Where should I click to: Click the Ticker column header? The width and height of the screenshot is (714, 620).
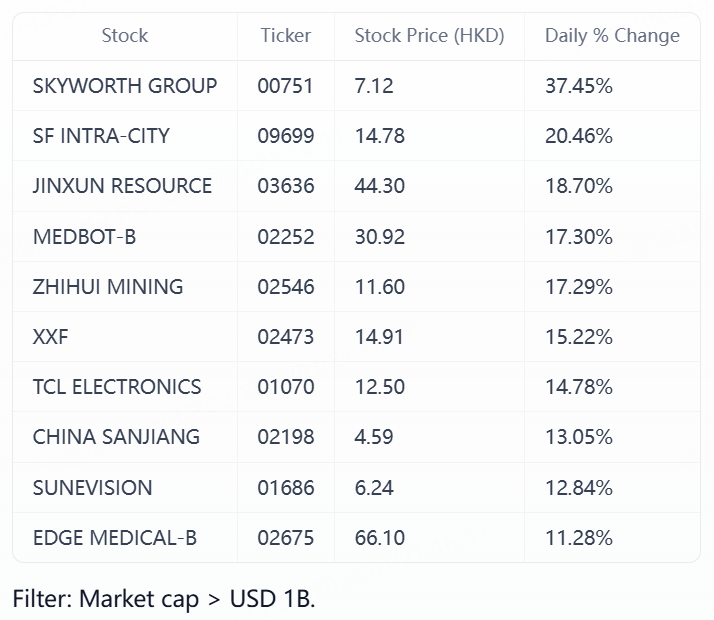point(285,36)
